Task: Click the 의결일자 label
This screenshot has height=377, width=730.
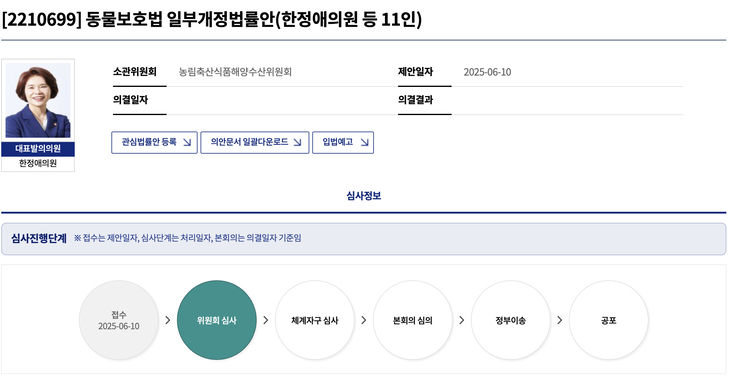Action: click(131, 100)
